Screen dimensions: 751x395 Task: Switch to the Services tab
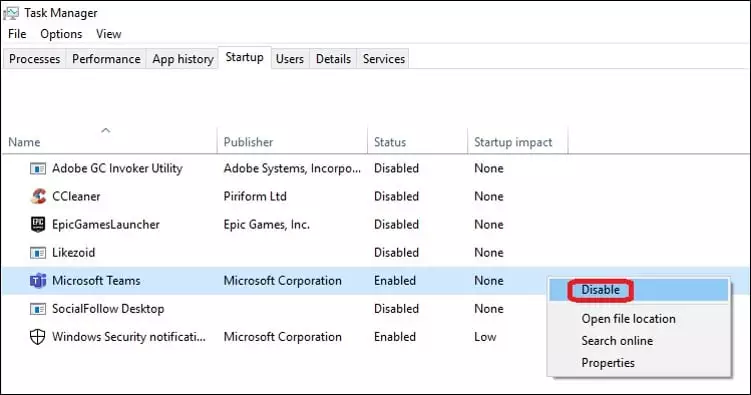coord(384,59)
